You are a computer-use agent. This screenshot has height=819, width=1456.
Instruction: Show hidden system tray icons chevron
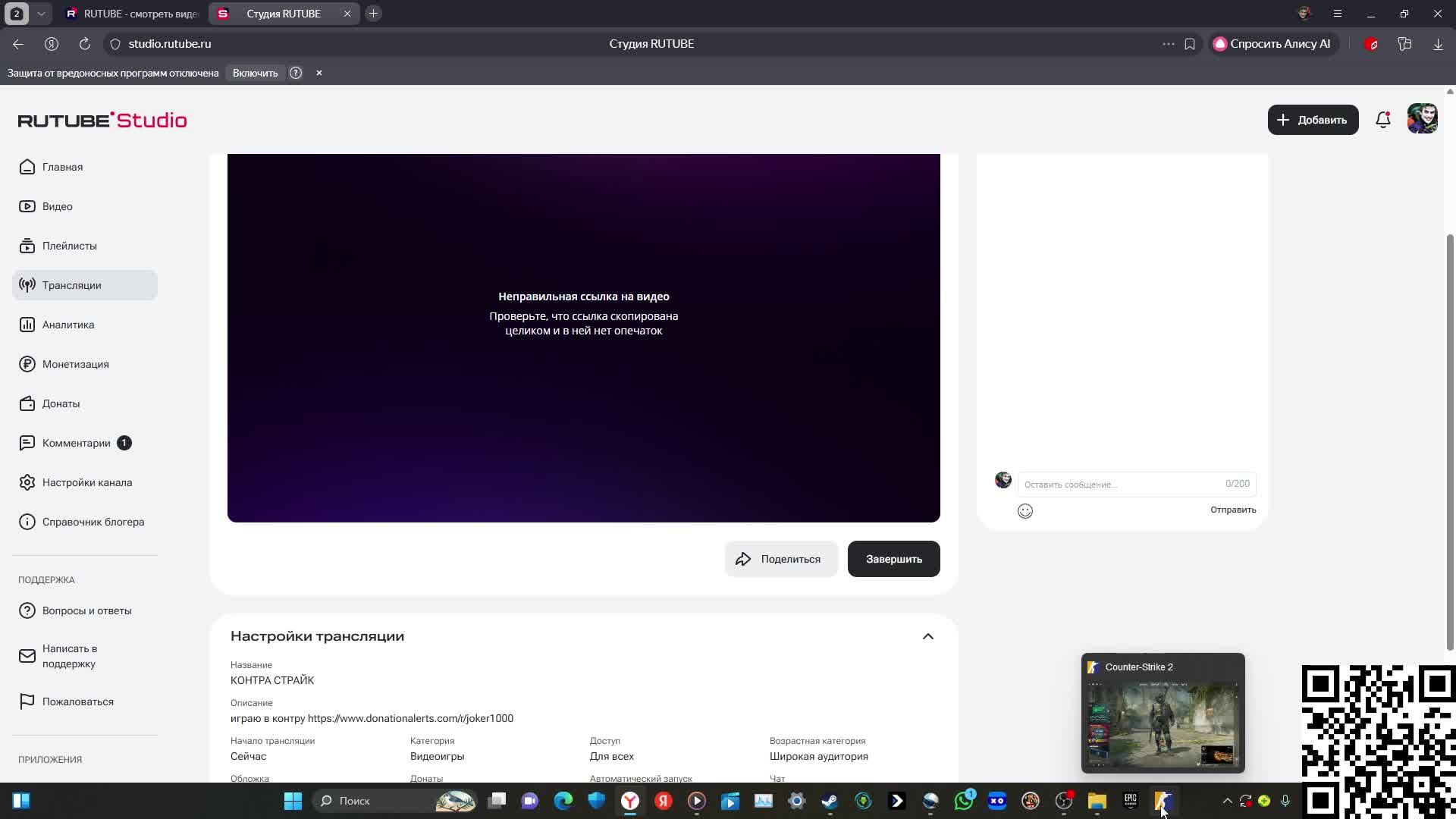tap(1227, 801)
